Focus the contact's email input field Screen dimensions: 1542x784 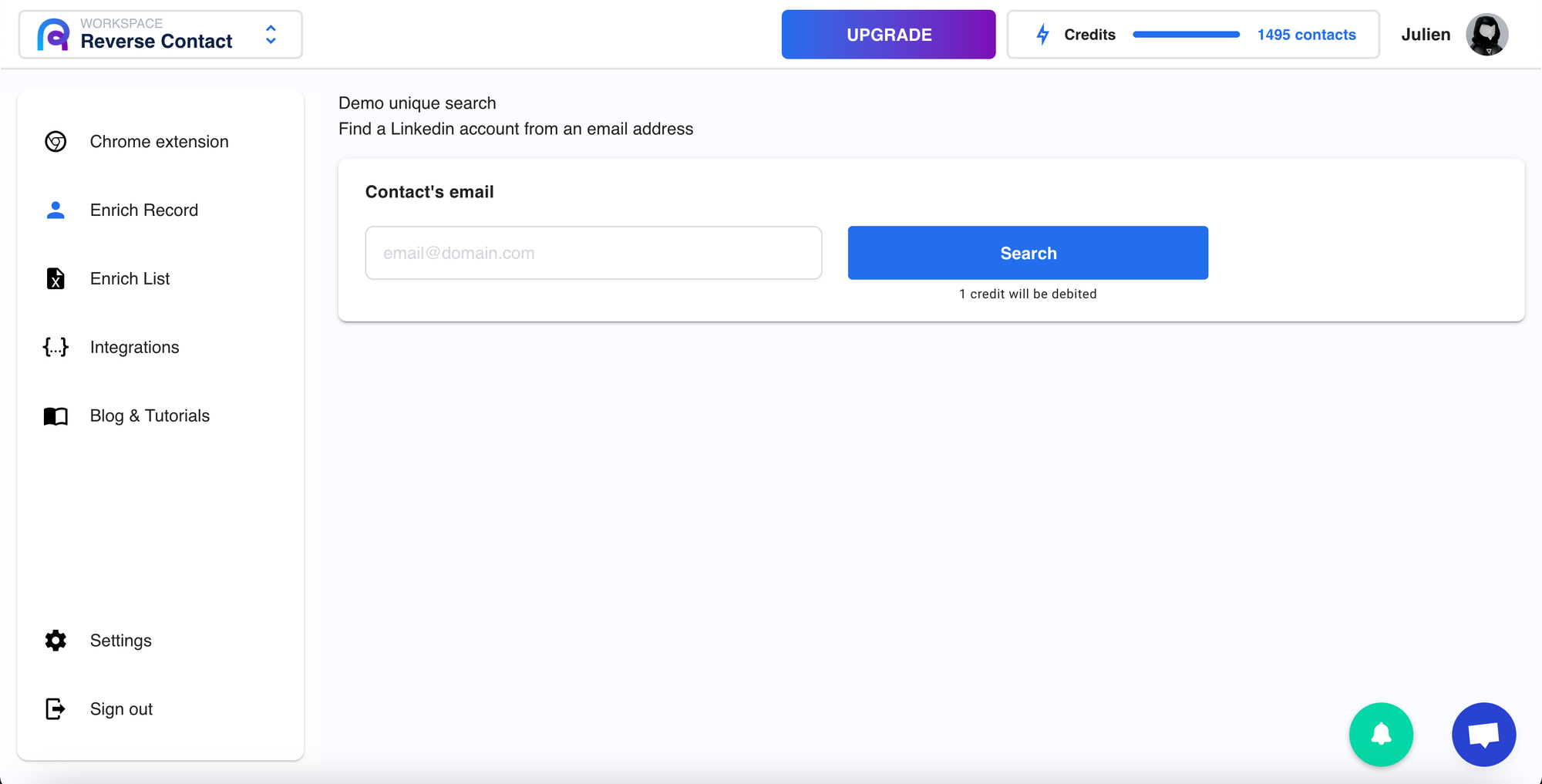click(593, 253)
